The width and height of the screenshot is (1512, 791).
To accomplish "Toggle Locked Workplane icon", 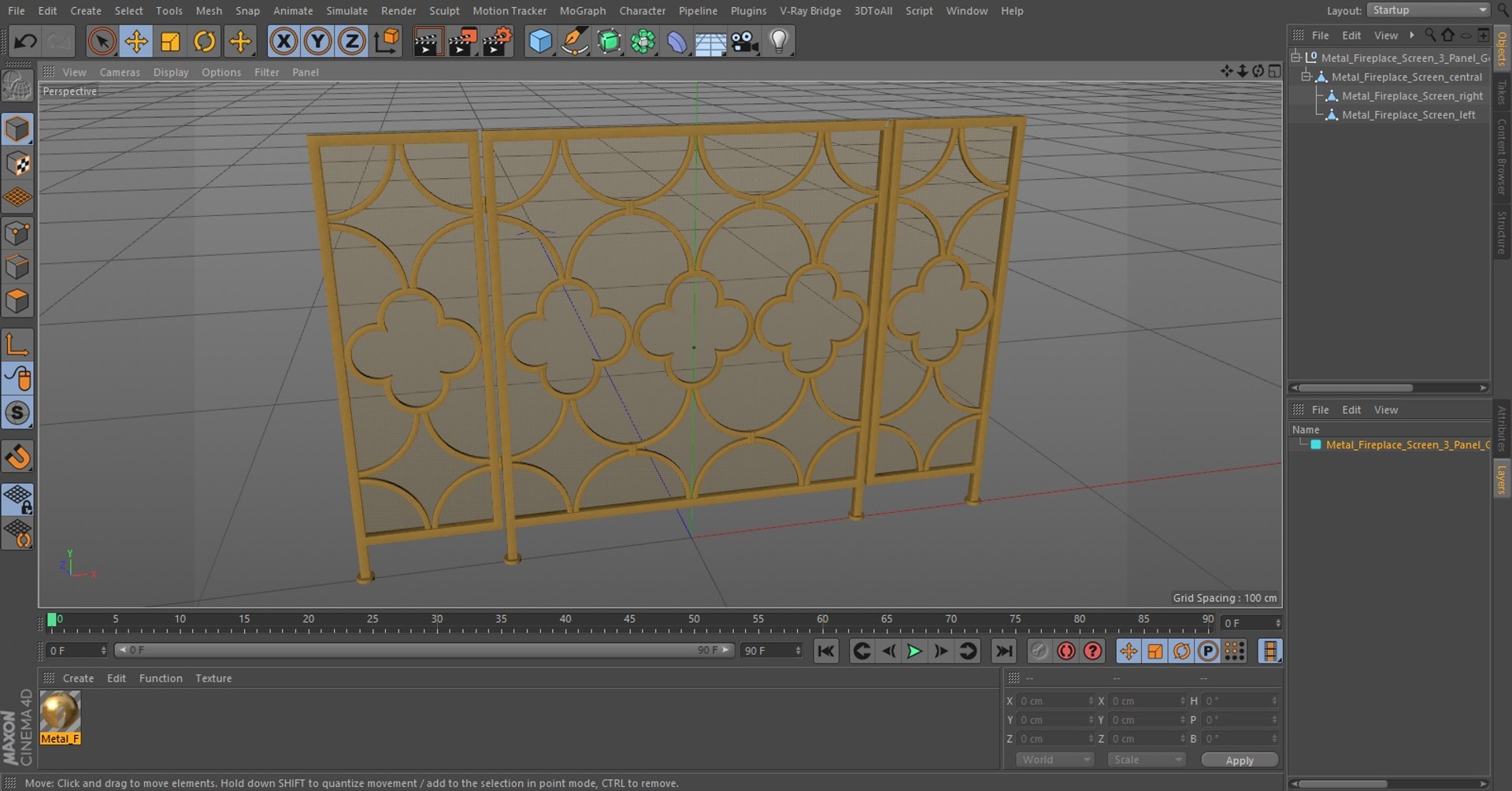I will (17, 499).
